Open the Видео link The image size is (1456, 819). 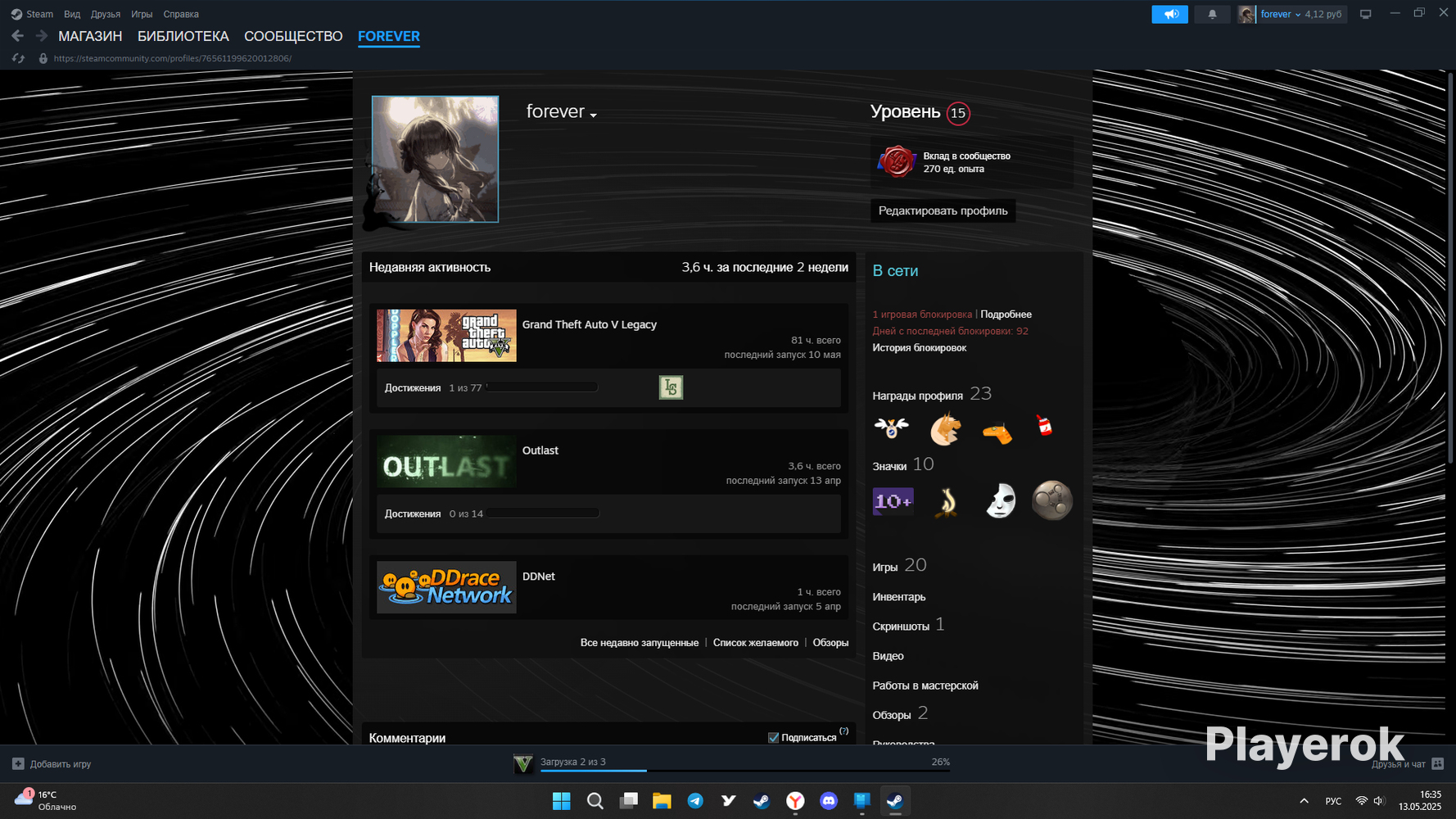click(888, 656)
